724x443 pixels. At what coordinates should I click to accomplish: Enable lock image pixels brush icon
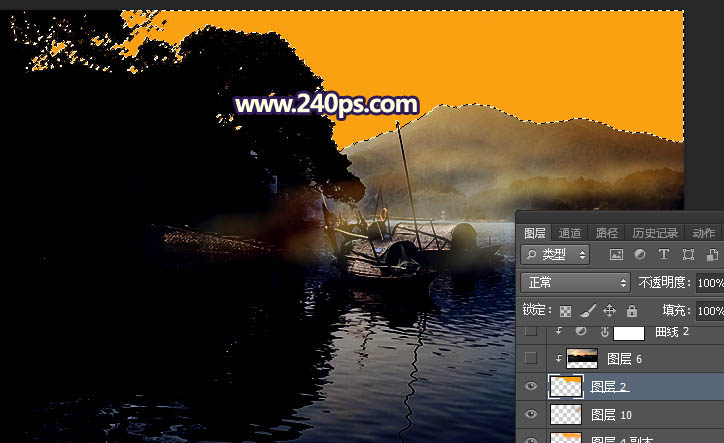pos(588,311)
